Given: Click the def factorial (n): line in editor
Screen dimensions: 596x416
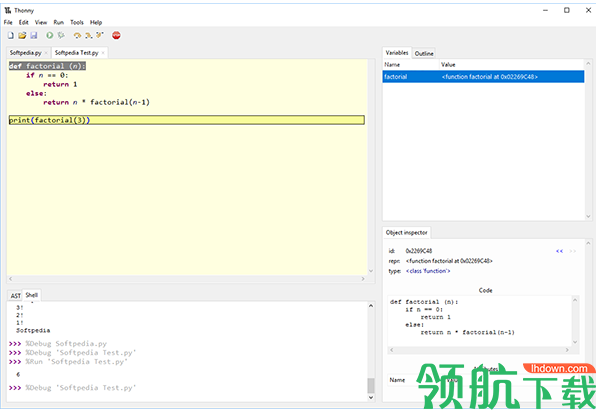Looking at the screenshot, I should [x=48, y=66].
